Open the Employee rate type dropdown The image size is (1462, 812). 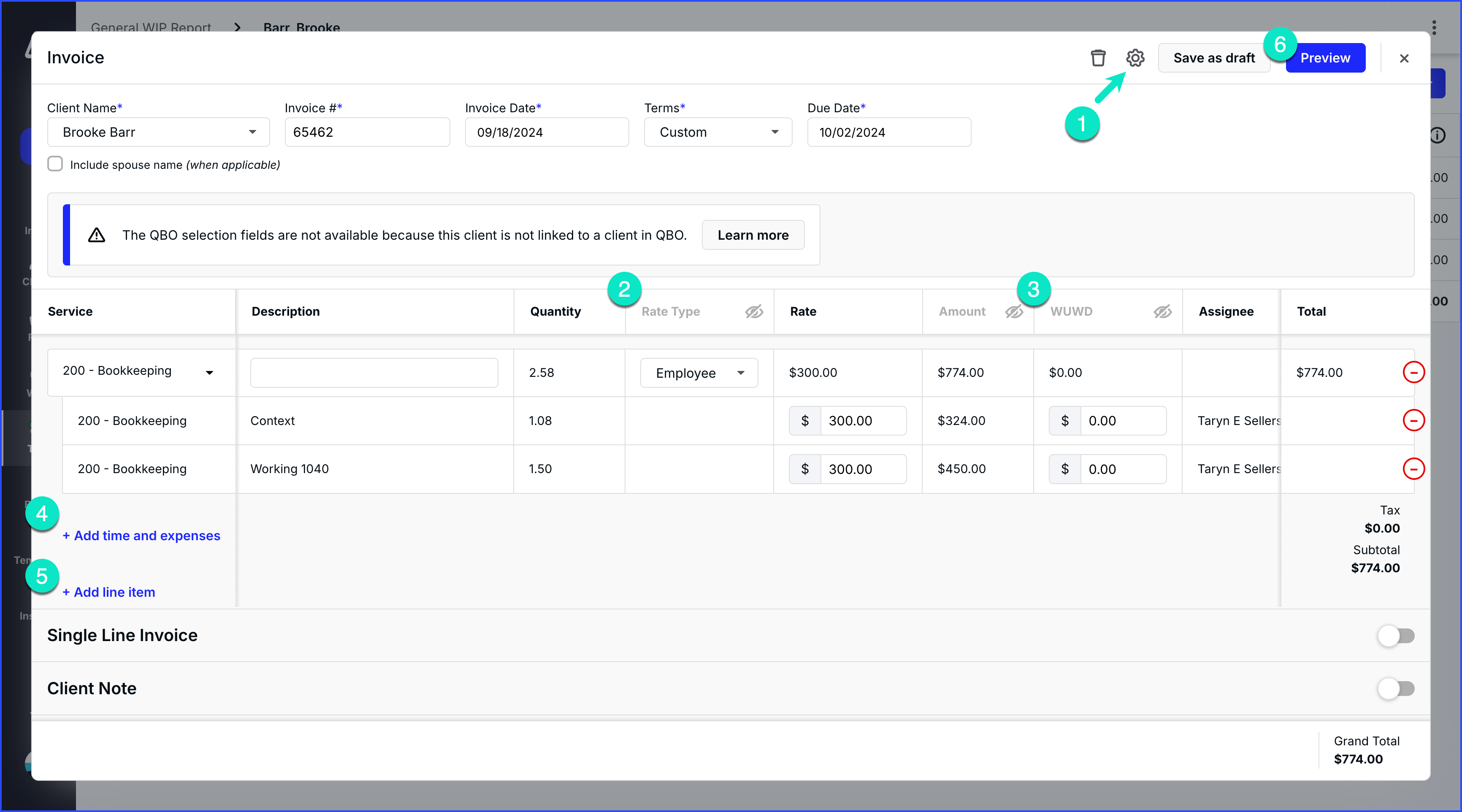[x=699, y=373]
